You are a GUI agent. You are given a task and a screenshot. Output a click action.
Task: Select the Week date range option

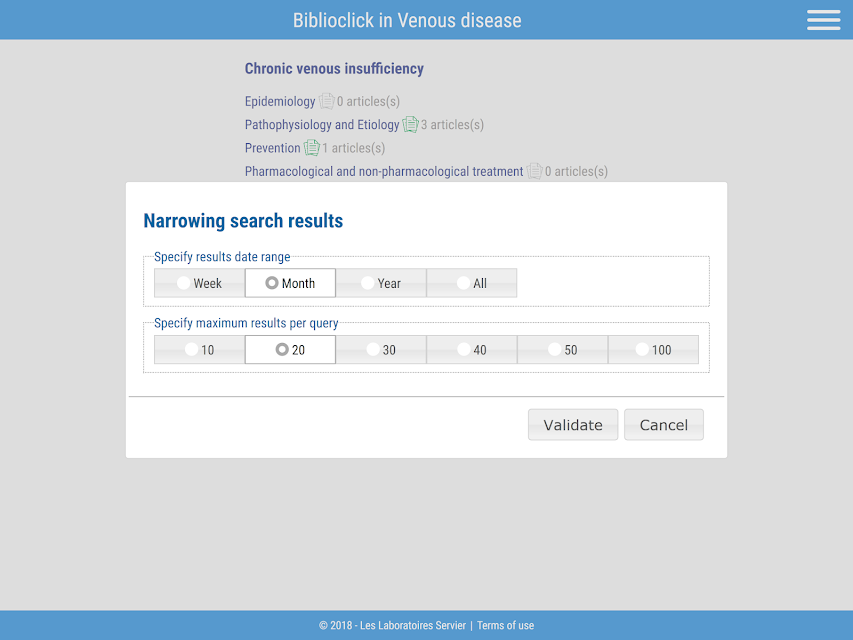click(200, 283)
